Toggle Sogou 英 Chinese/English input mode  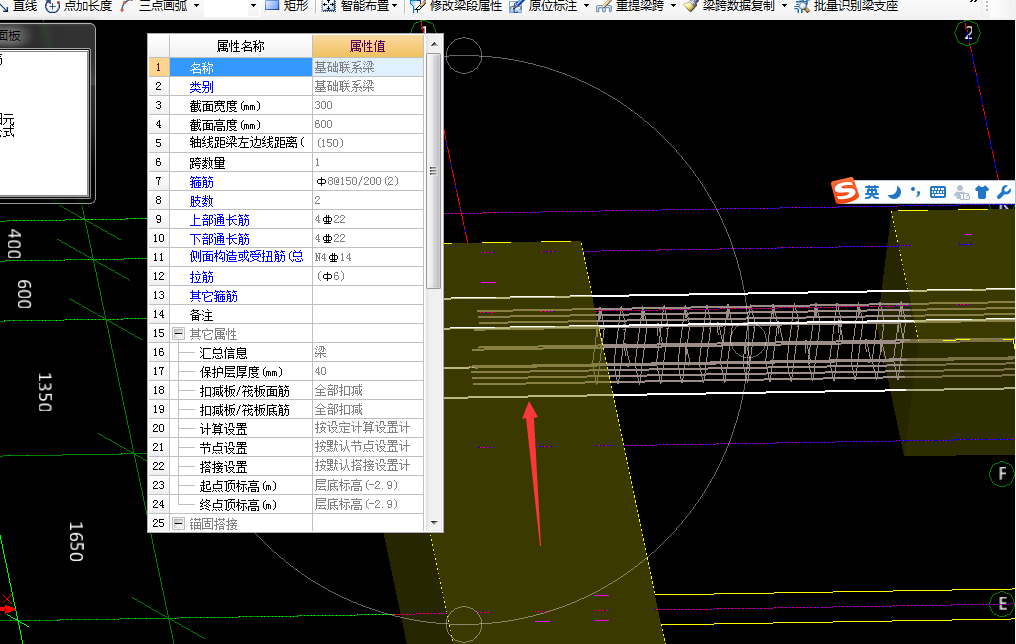872,192
